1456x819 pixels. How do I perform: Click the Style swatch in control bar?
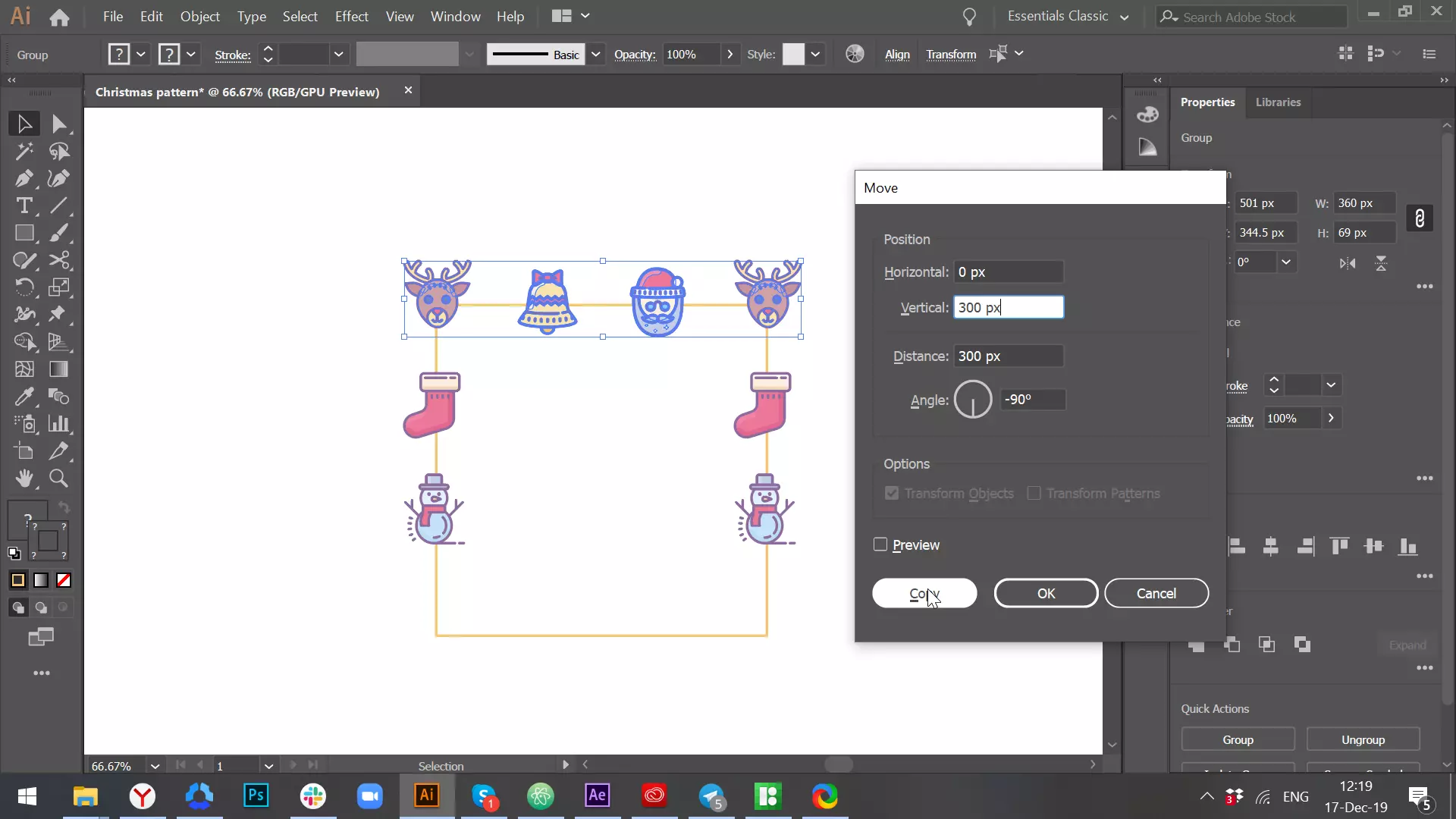(793, 54)
